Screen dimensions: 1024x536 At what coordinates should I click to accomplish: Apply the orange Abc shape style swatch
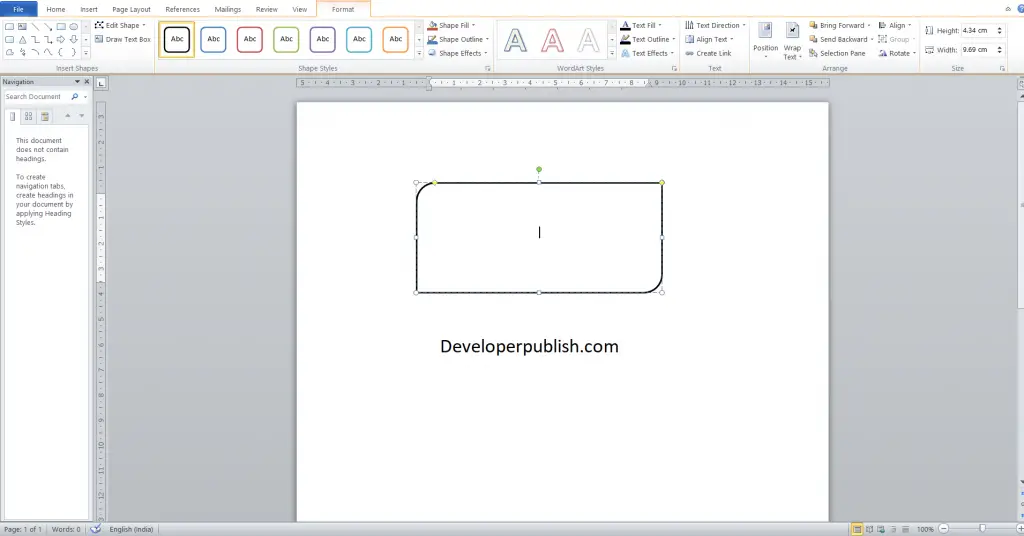pos(396,39)
